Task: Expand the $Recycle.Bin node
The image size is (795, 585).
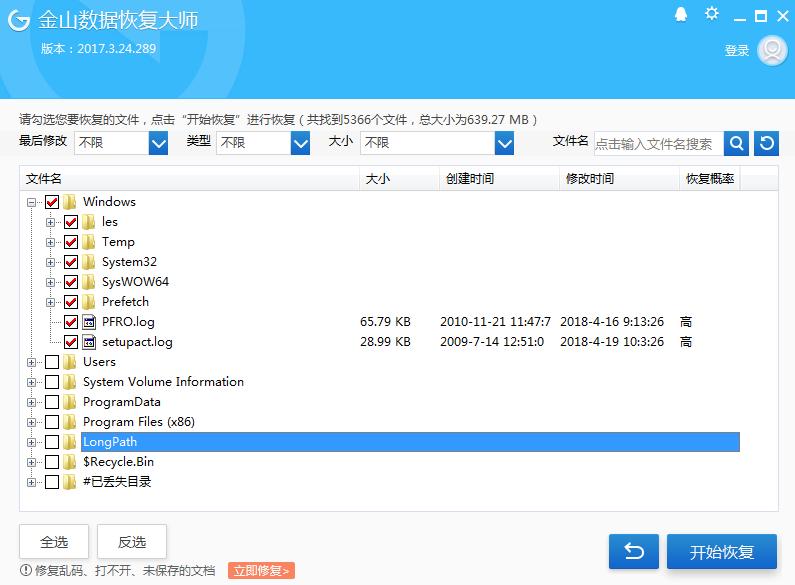Action: tap(31, 462)
